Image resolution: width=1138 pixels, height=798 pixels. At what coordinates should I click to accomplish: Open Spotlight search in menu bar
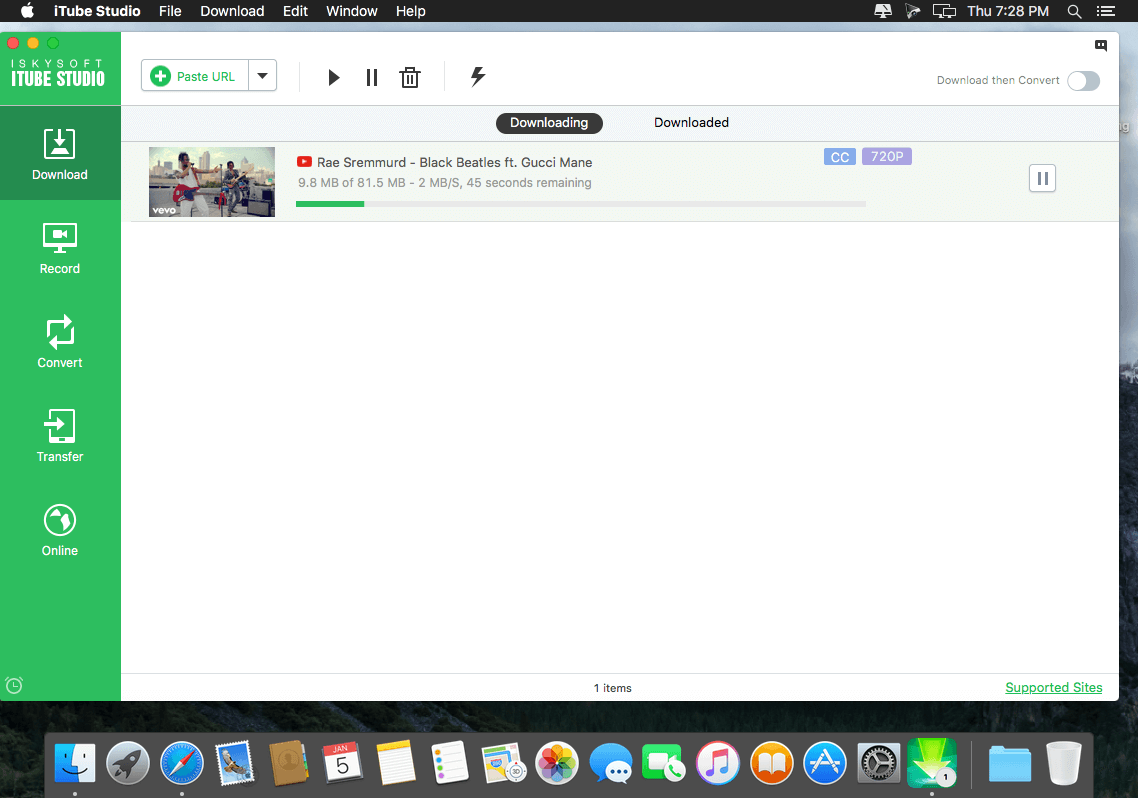[x=1074, y=11]
